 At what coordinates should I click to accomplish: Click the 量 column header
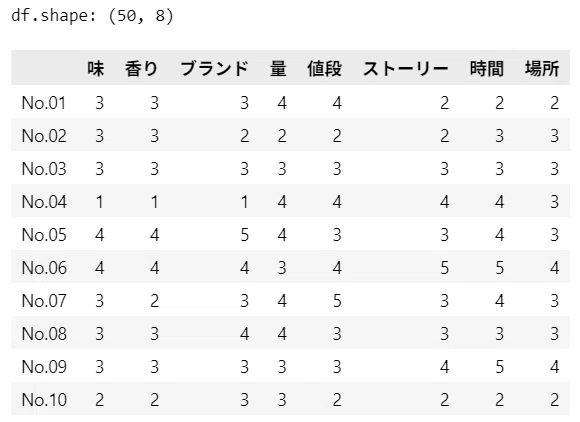(x=278, y=69)
